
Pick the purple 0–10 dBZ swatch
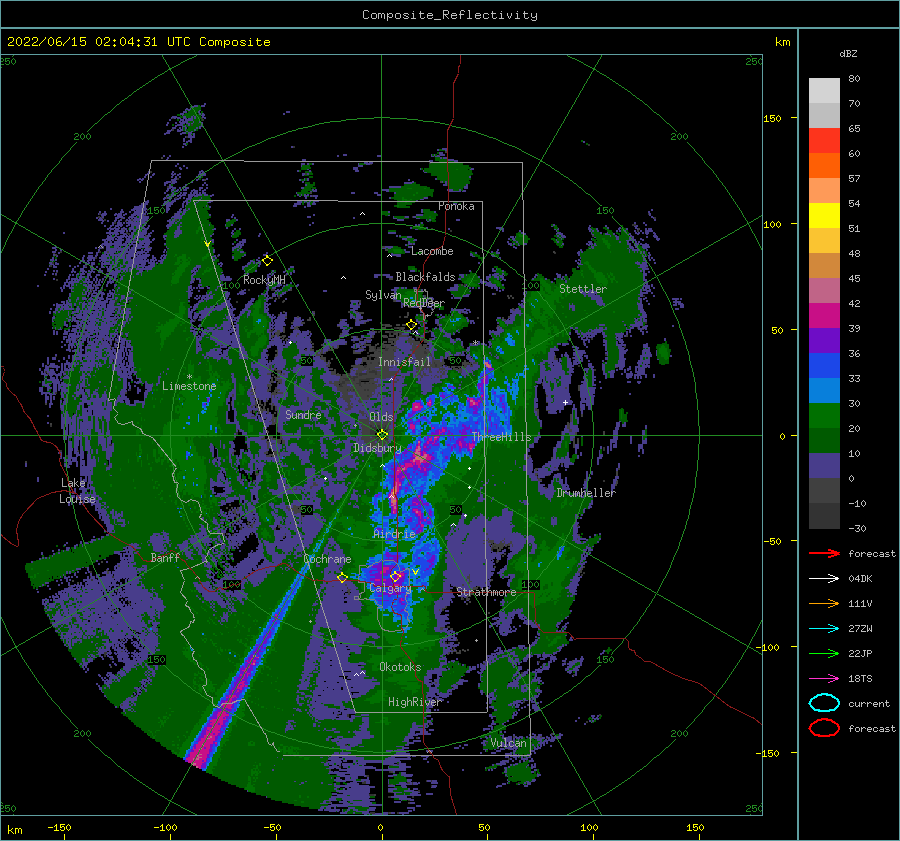824,465
